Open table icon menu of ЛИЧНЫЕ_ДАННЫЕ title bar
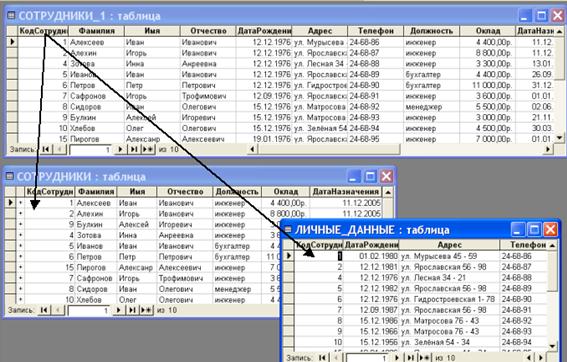This screenshot has height=362, width=567. point(288,229)
